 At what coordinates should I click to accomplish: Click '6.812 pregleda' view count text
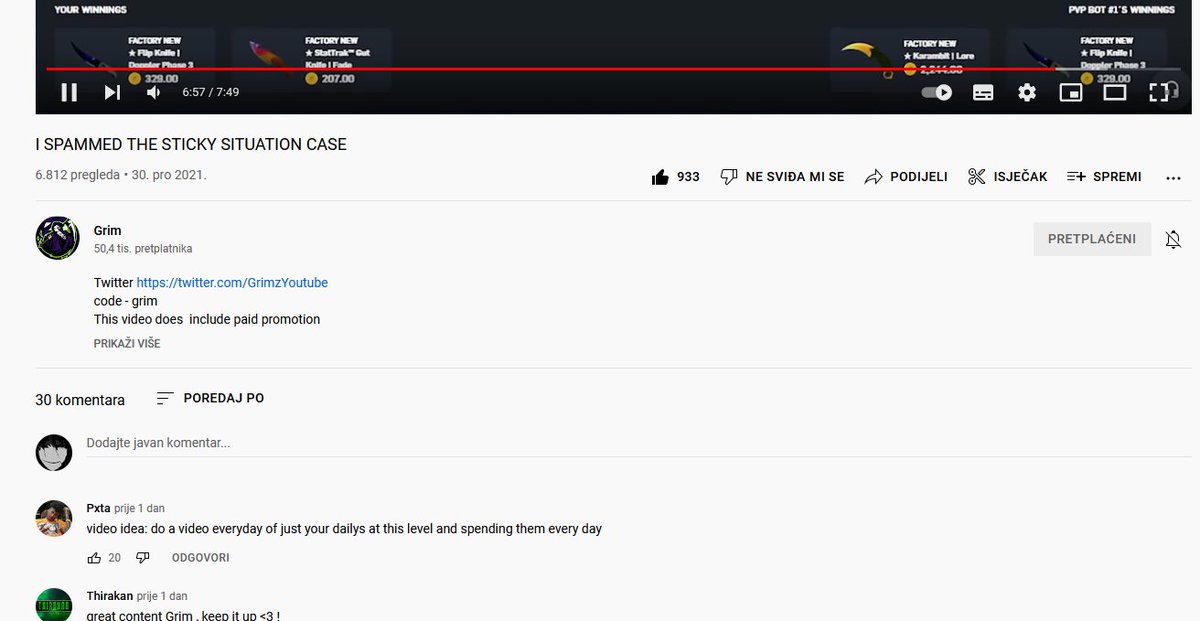pos(78,174)
